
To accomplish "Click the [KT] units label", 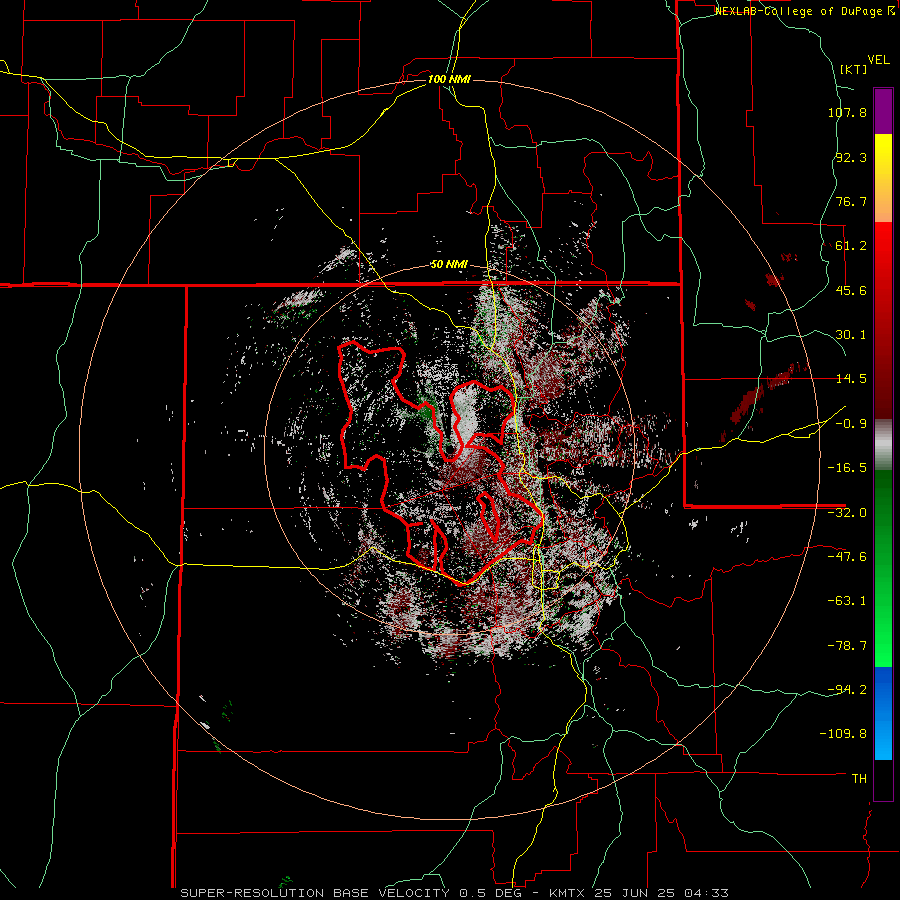I will (x=854, y=69).
